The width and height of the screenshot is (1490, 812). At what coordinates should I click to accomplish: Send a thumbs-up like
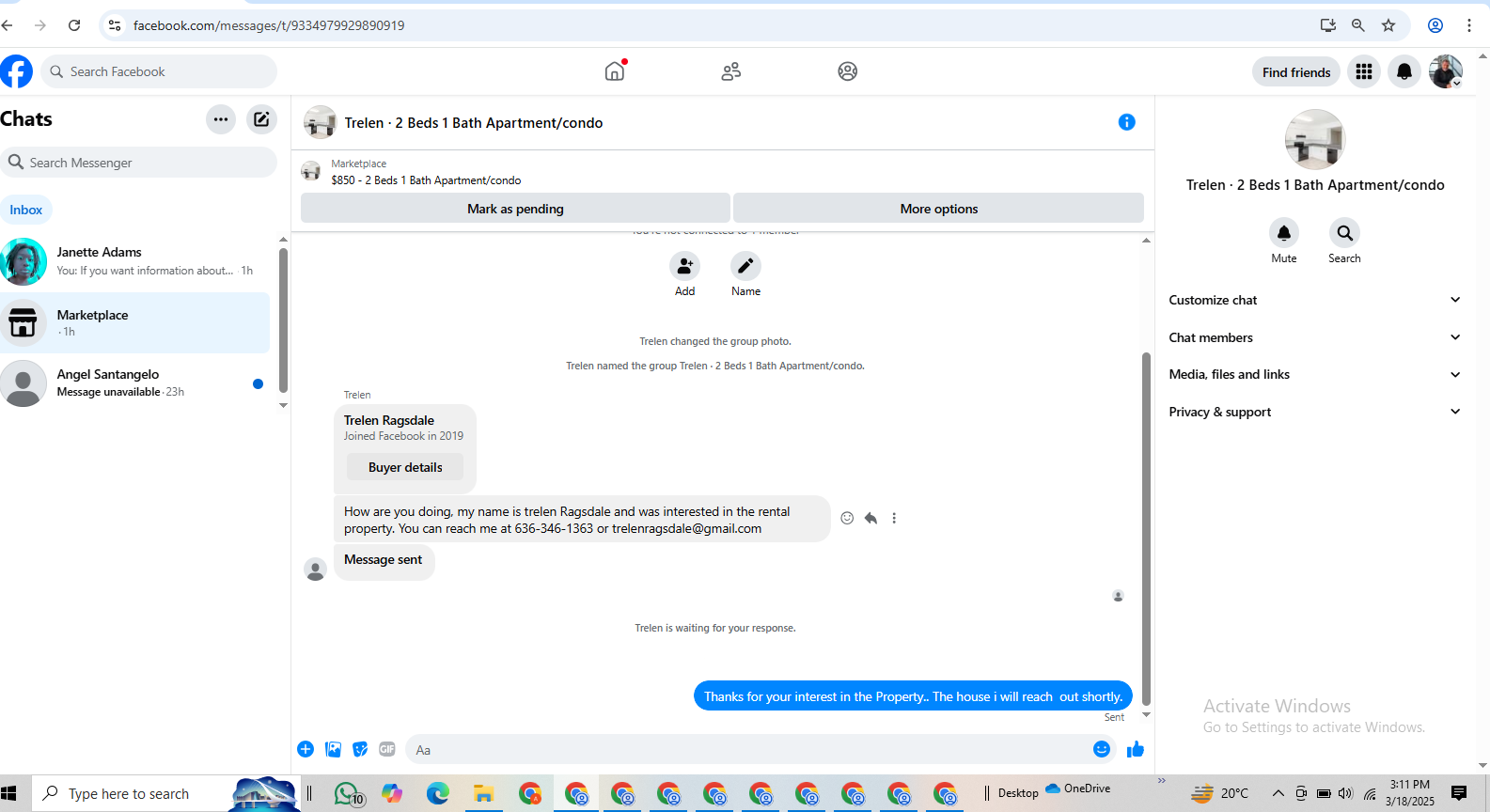point(1136,749)
